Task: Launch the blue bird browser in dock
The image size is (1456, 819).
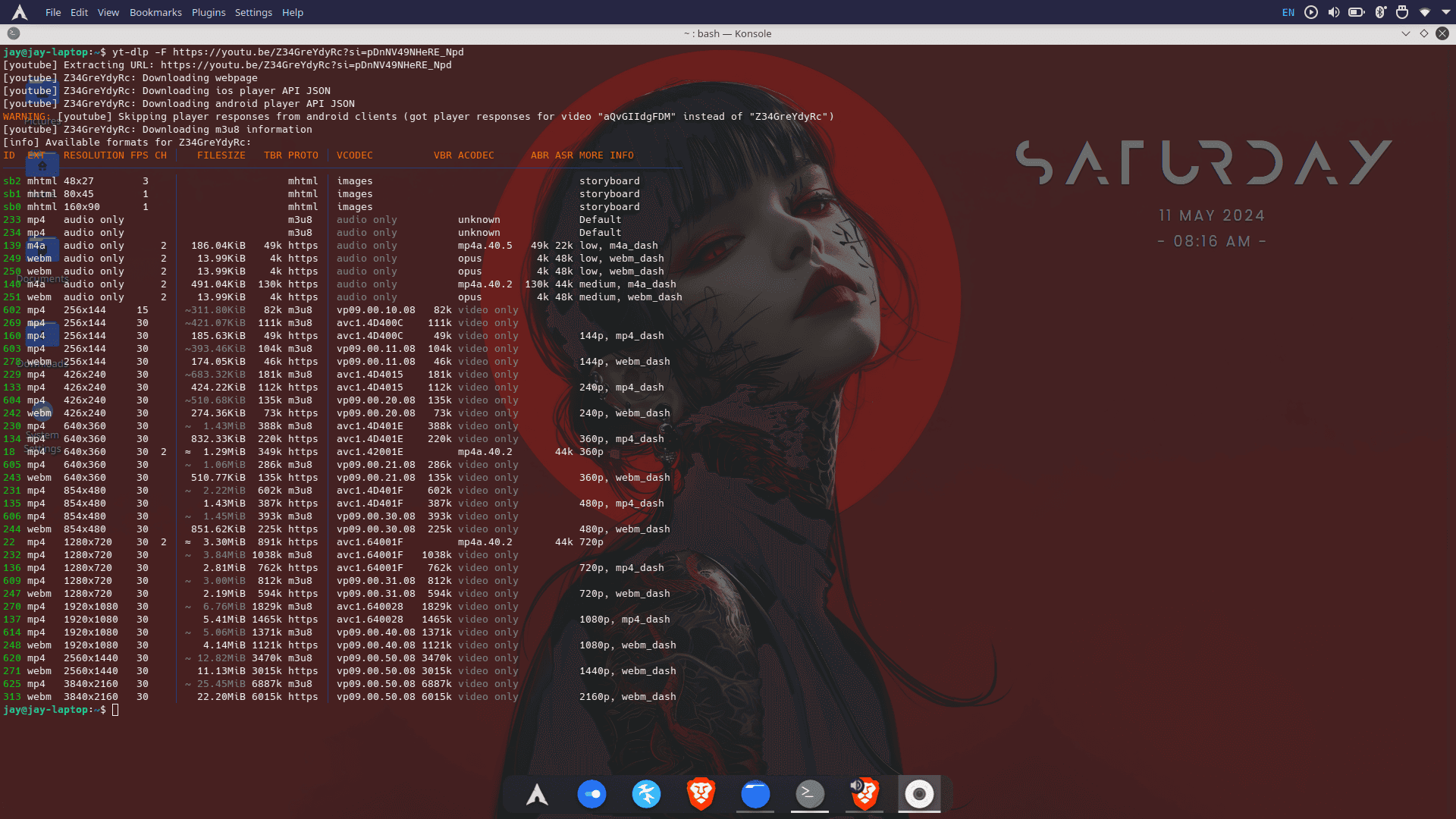Action: pos(646,794)
